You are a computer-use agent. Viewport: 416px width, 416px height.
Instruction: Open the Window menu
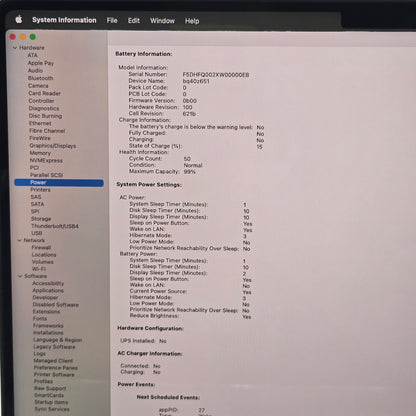[x=162, y=21]
